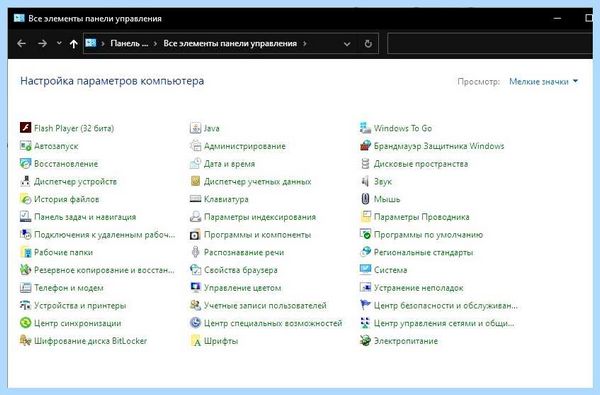This screenshot has height=395, width=600.
Task: Expand chevron after Панель ... breadcrumb
Action: pos(155,44)
